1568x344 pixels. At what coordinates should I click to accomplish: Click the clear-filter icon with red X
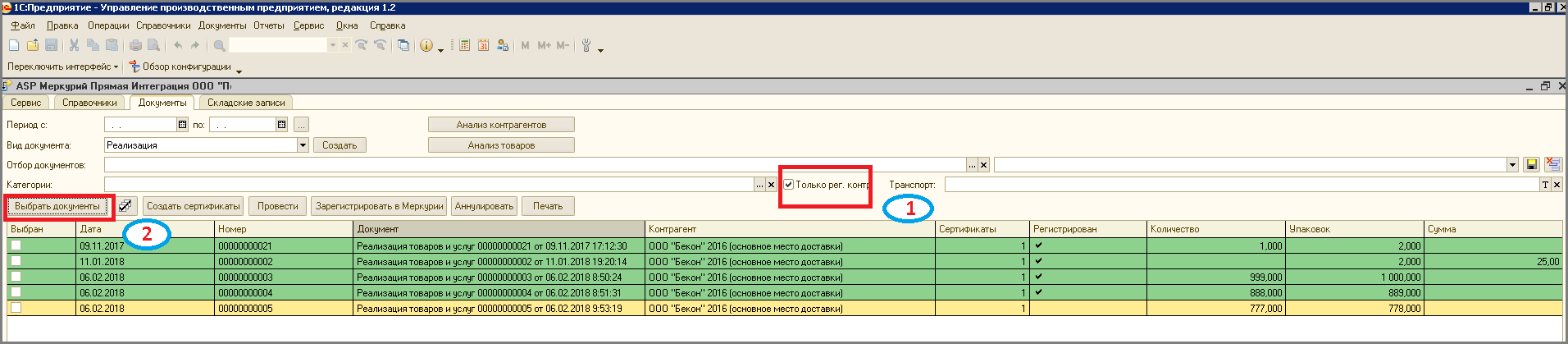[x=1552, y=165]
